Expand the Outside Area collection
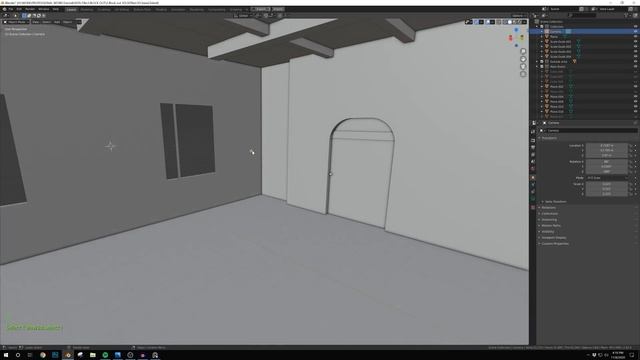Screen dimensions: 640x360 point(537,62)
